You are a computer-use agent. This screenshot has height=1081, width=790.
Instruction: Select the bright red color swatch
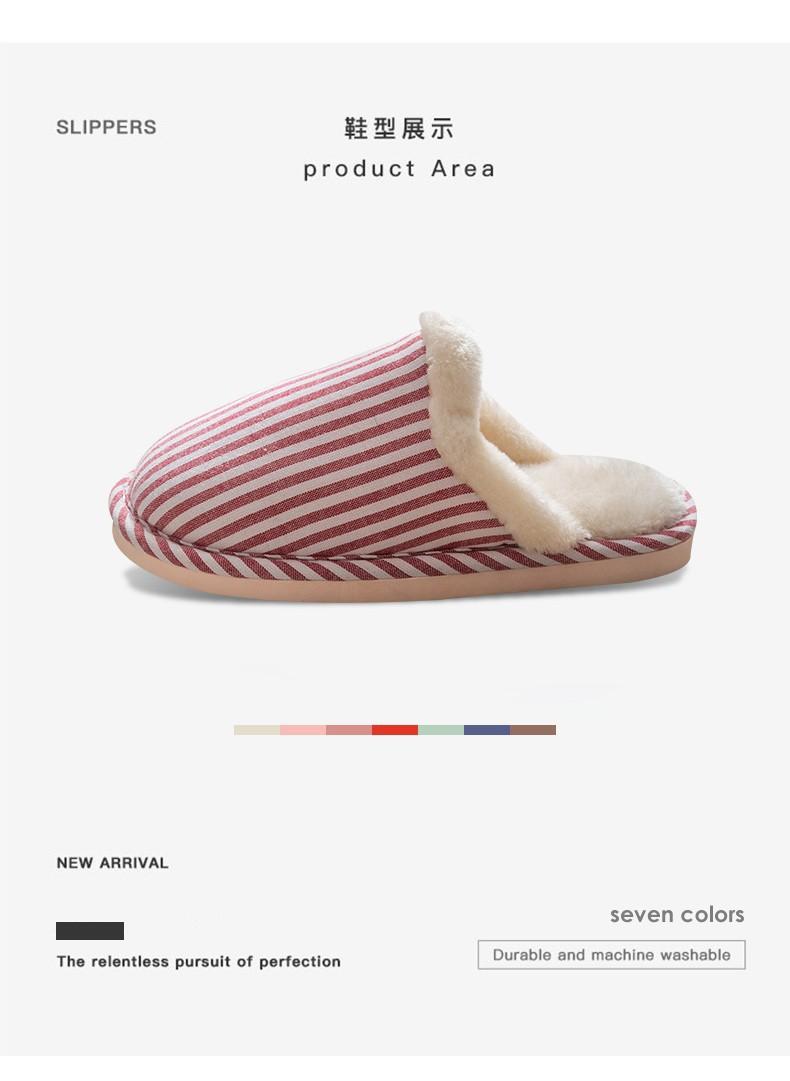click(x=395, y=730)
